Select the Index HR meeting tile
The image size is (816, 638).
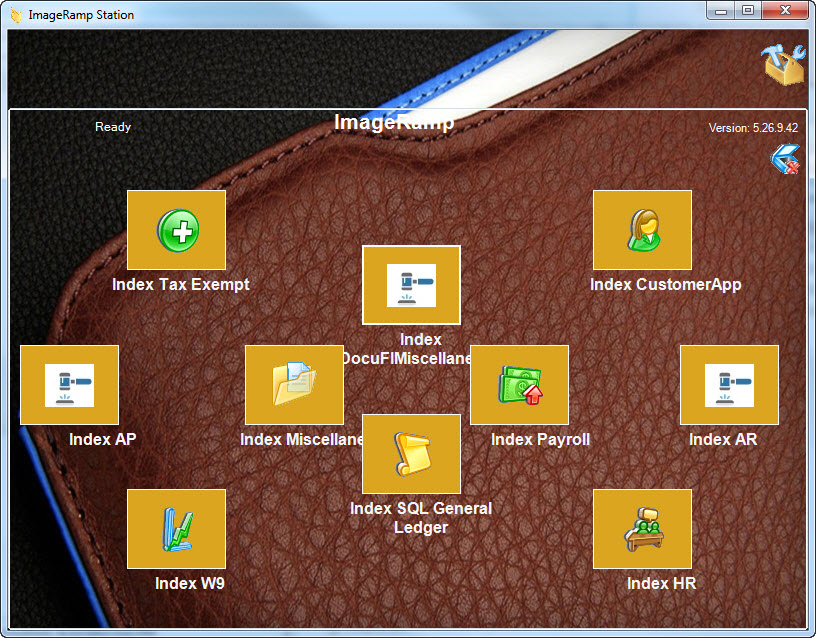tap(642, 529)
